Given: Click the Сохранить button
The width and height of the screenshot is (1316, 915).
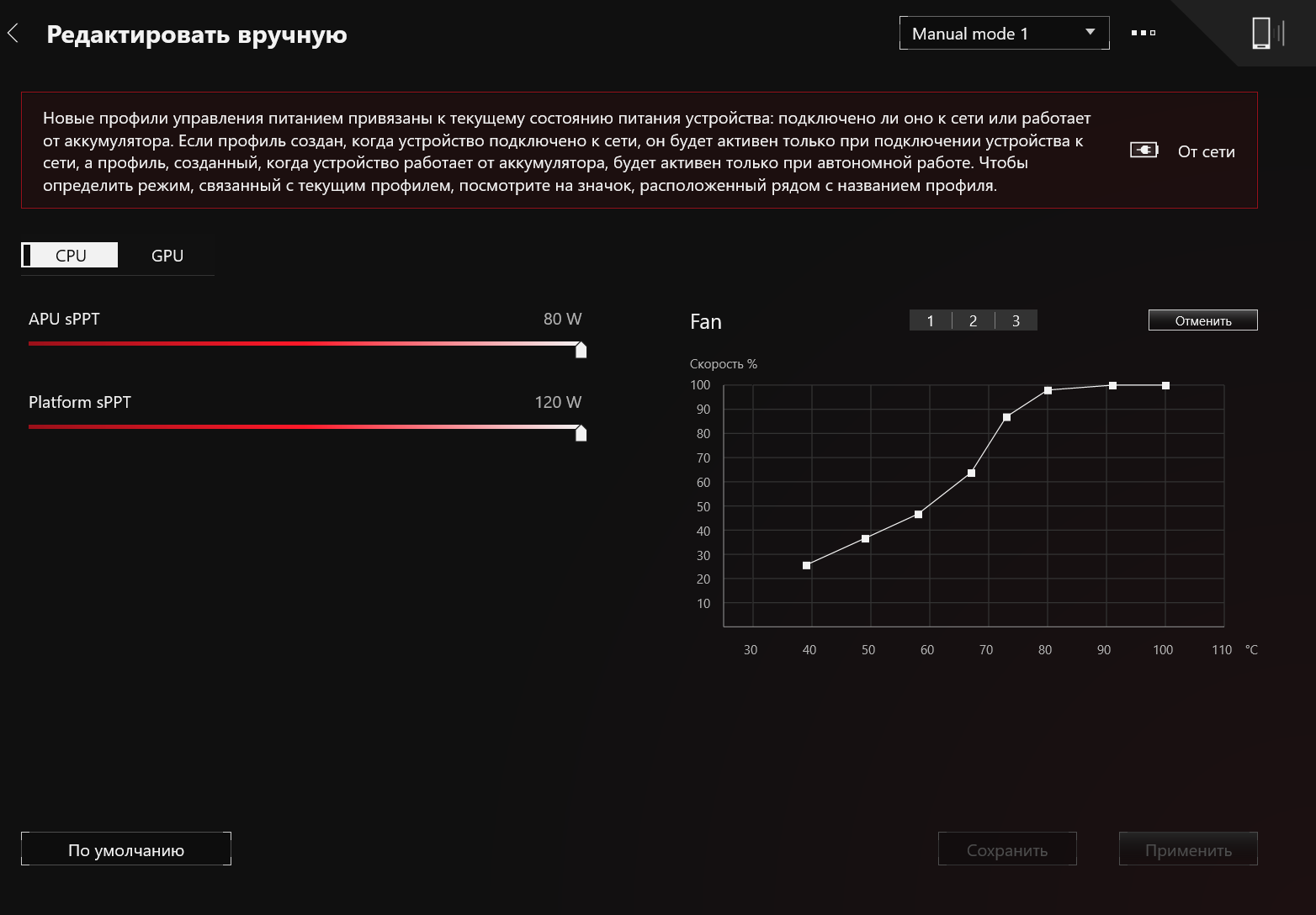Looking at the screenshot, I should coord(1007,849).
